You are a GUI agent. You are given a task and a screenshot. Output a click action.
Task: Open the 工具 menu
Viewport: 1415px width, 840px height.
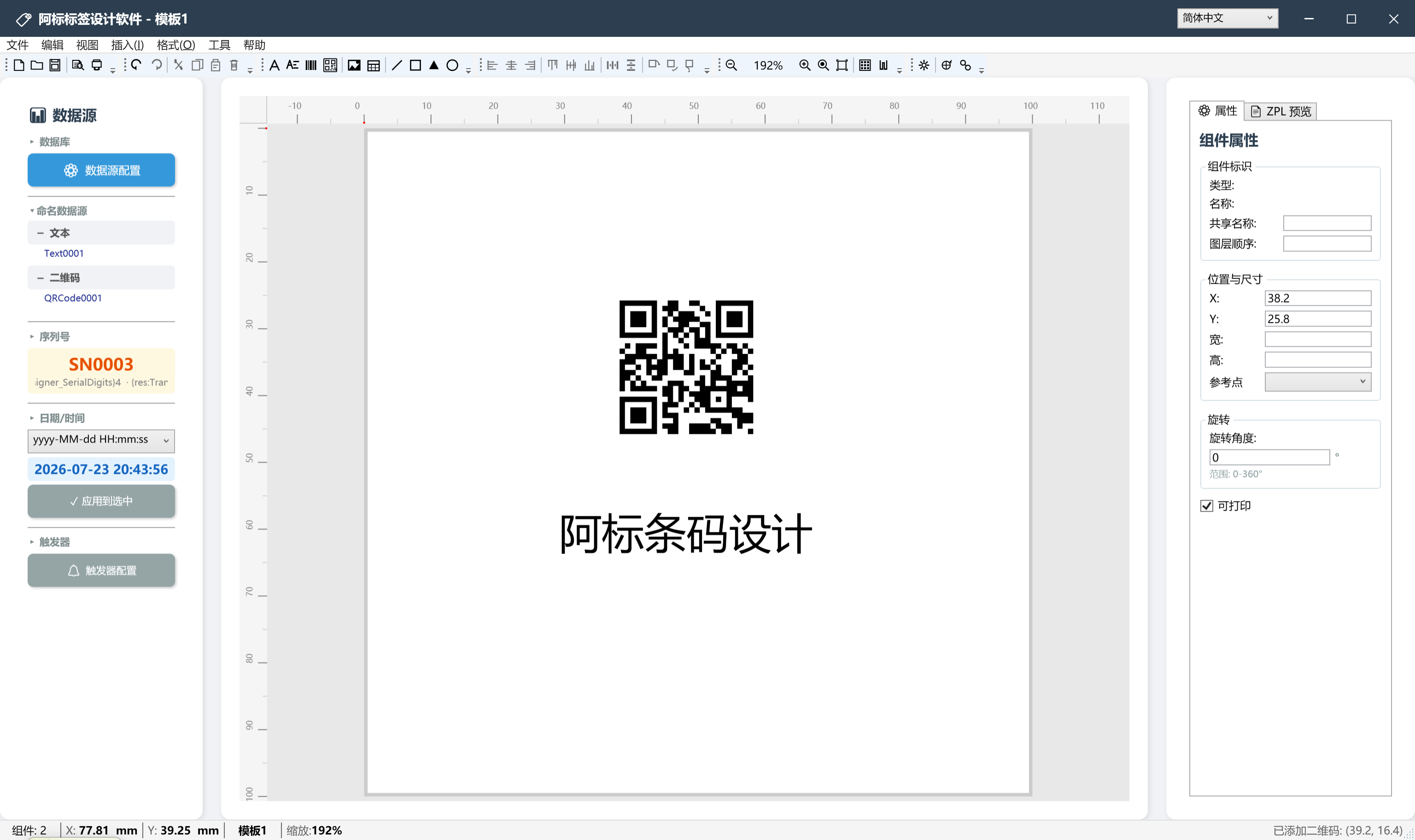(219, 45)
